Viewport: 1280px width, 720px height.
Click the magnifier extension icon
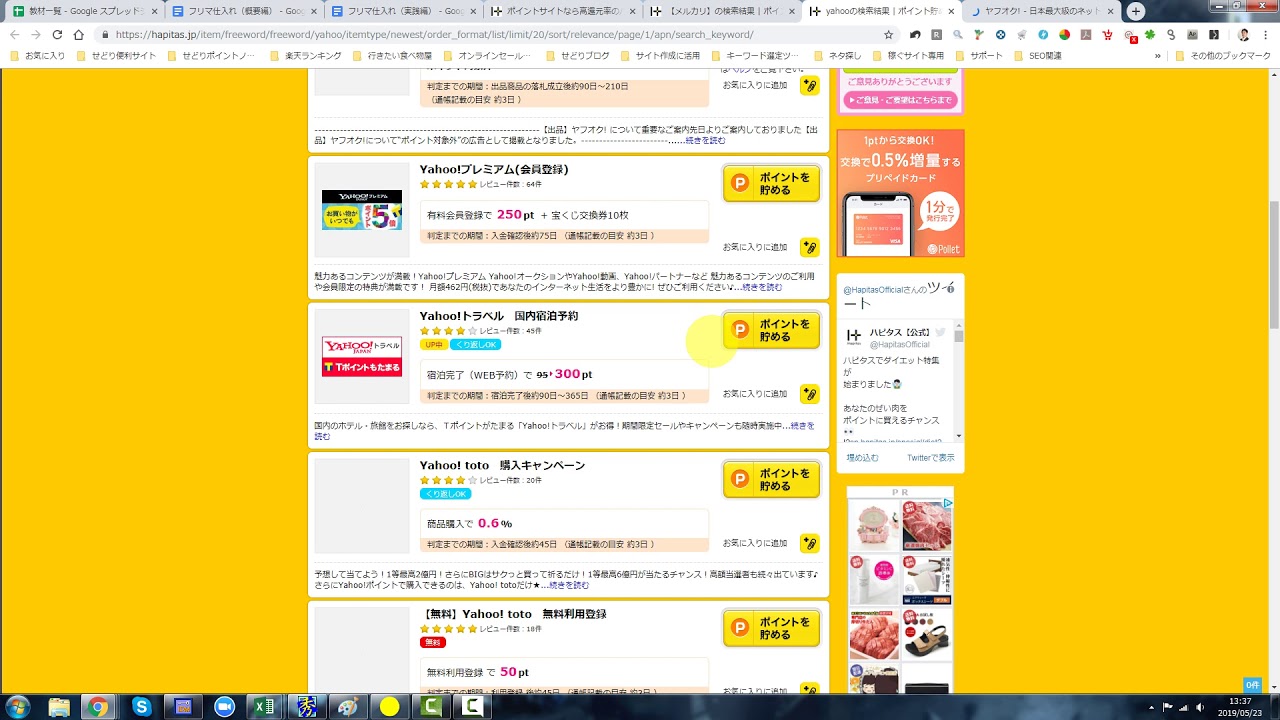tap(958, 34)
